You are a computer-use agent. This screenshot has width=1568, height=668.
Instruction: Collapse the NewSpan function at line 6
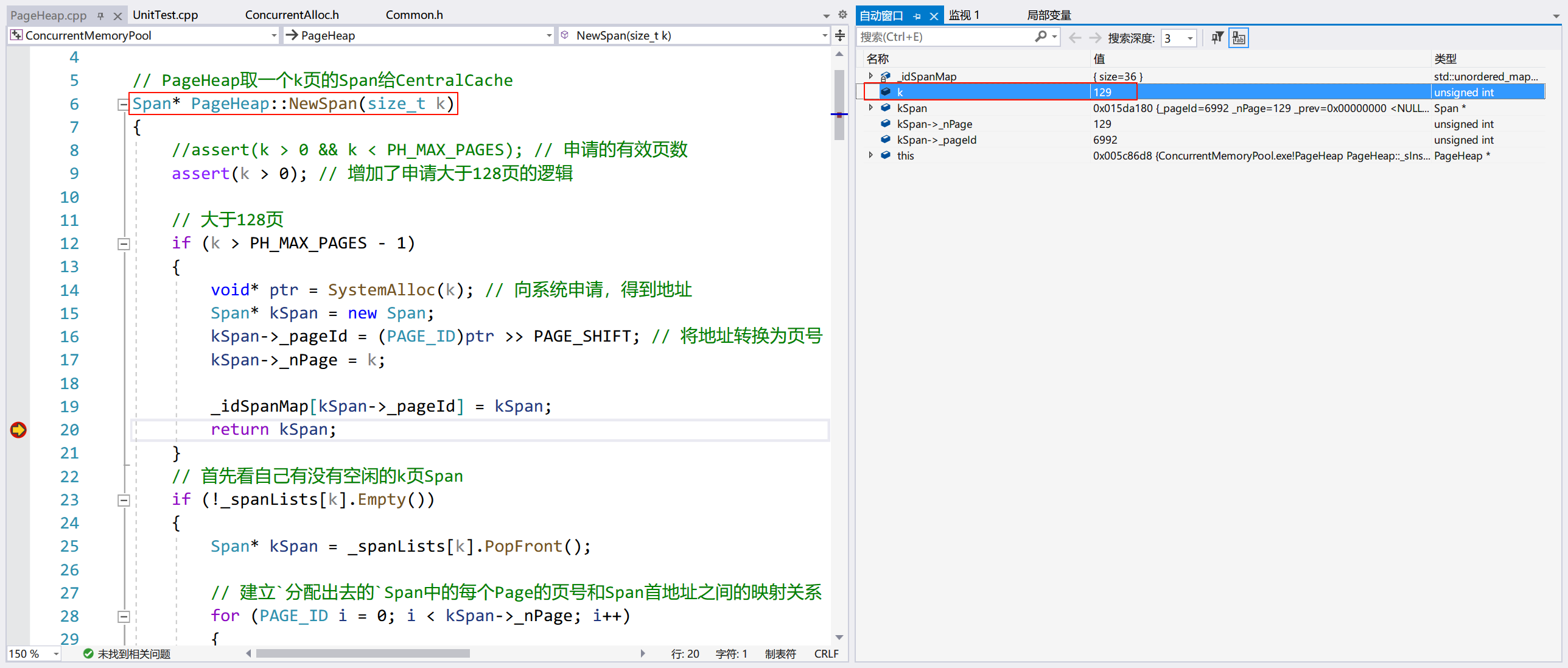[x=123, y=105]
